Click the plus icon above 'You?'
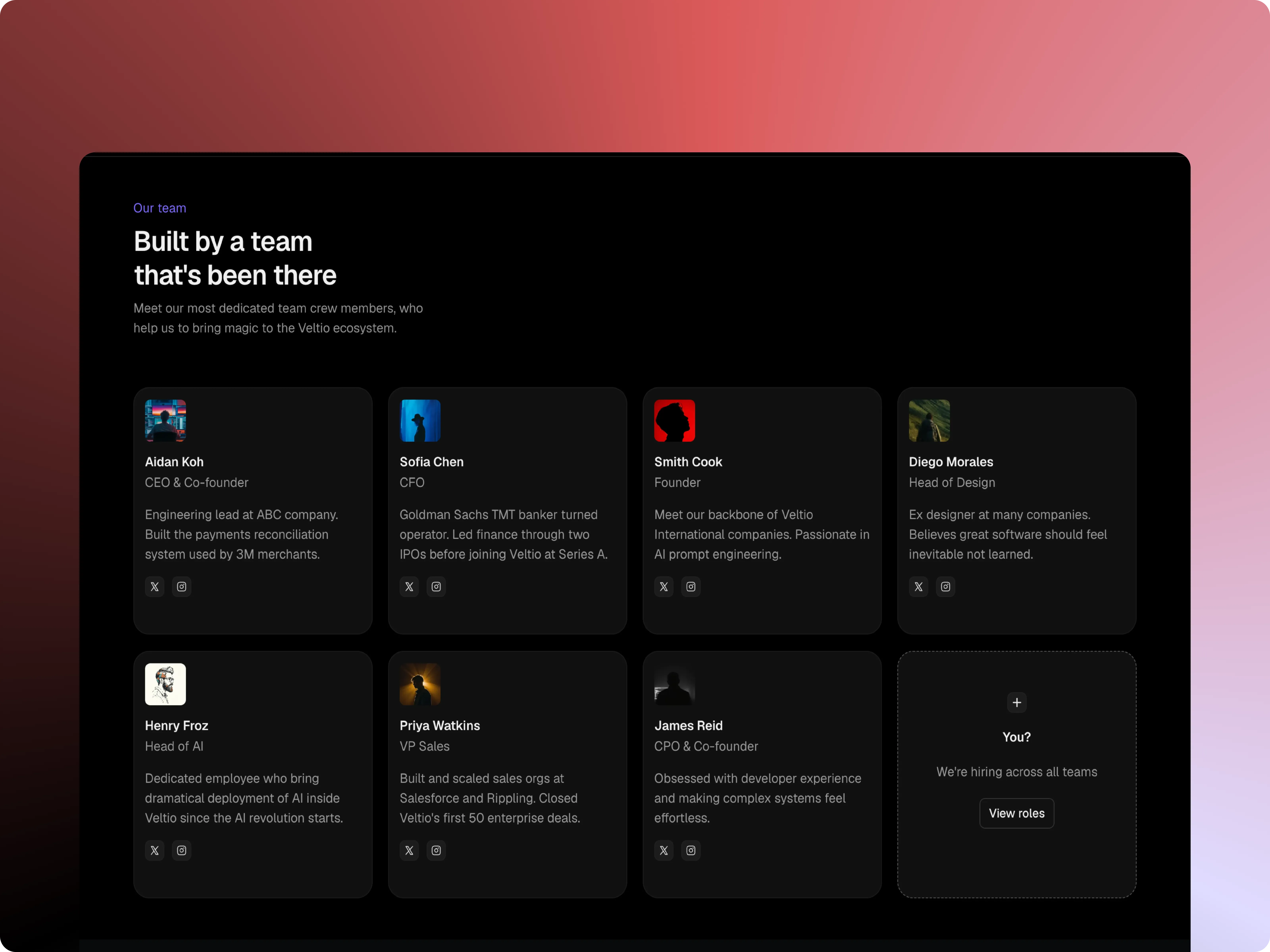Viewport: 1270px width, 952px height. 1017,702
